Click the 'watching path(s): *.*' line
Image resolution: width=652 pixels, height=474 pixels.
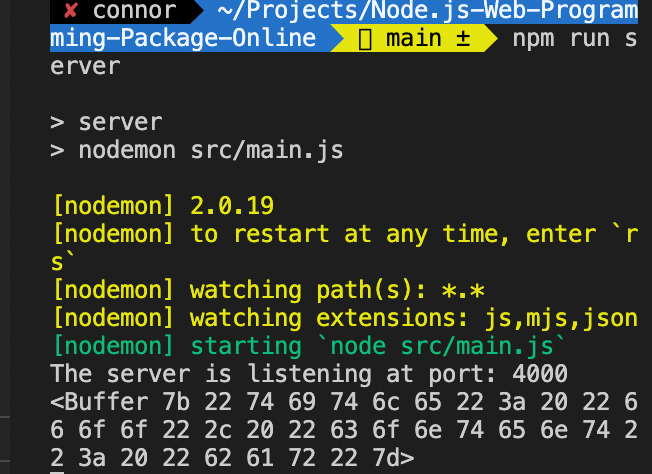pos(269,290)
